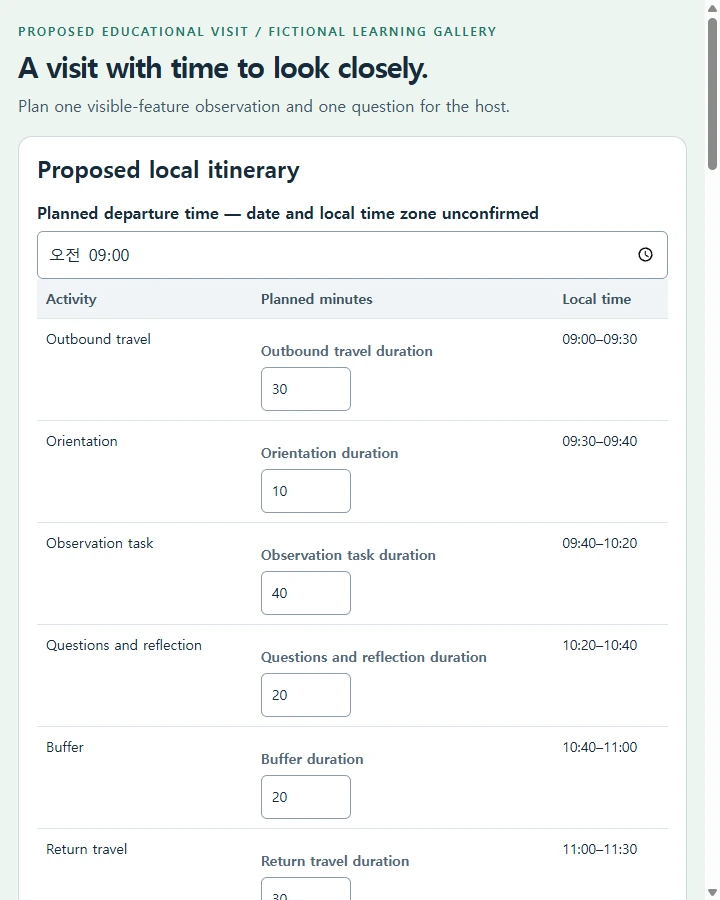The height and width of the screenshot is (900, 720).
Task: Edit the Outbound travel duration field
Action: (x=305, y=389)
